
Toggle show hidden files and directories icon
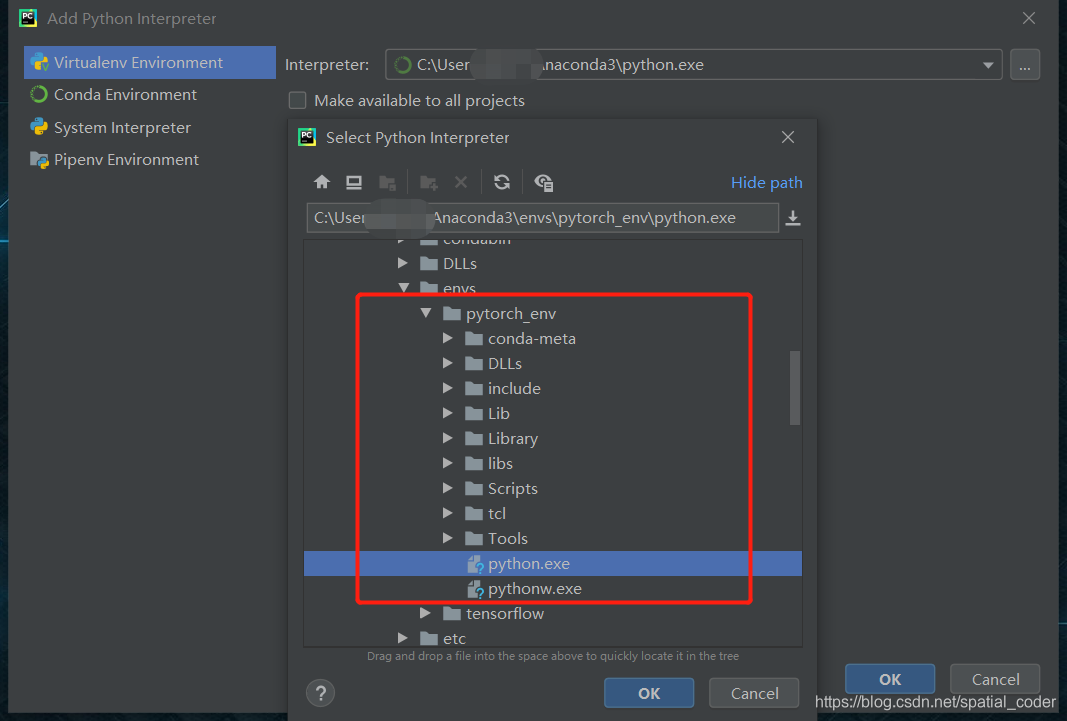coord(543,182)
